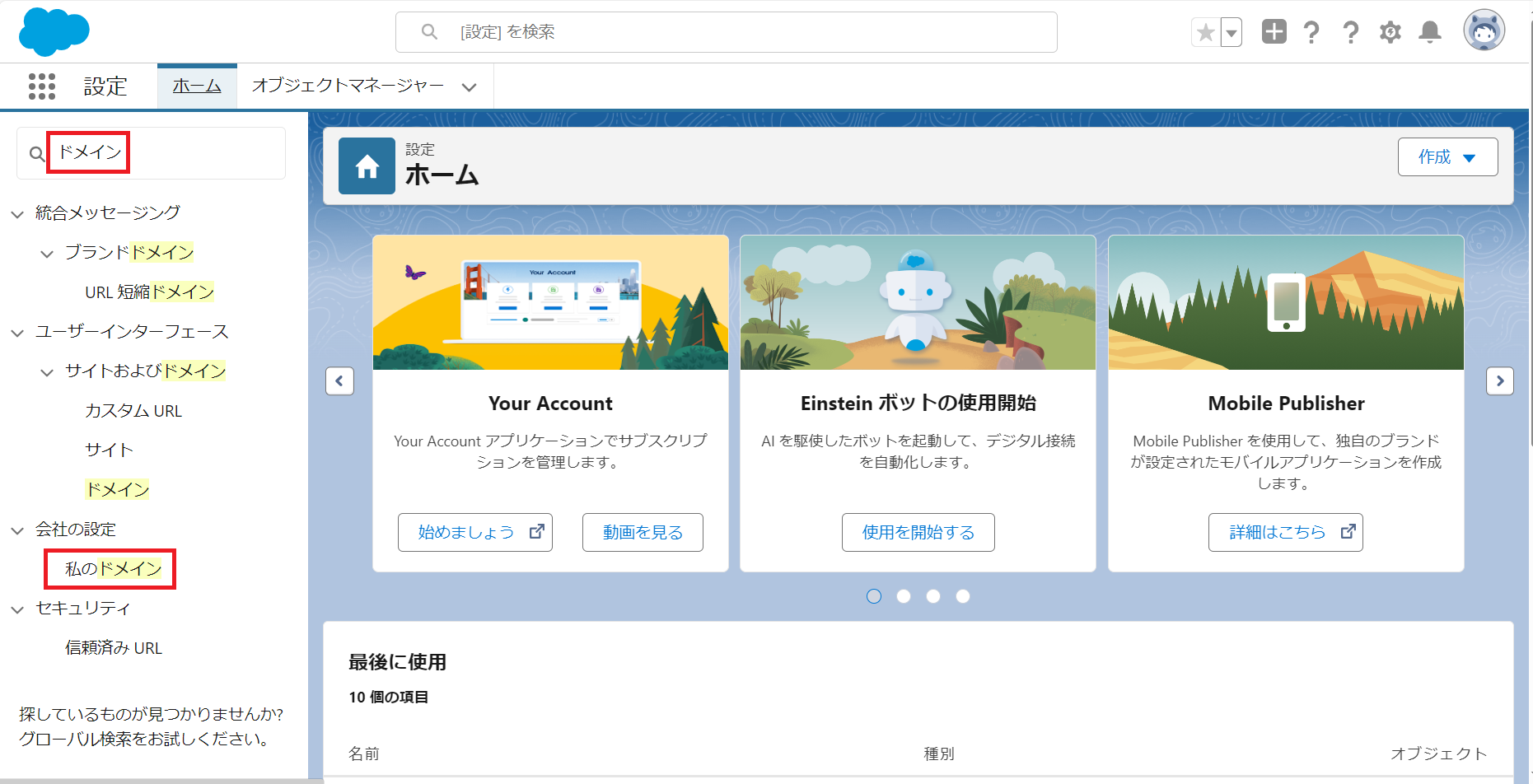Select the second carousel page dot

[904, 596]
